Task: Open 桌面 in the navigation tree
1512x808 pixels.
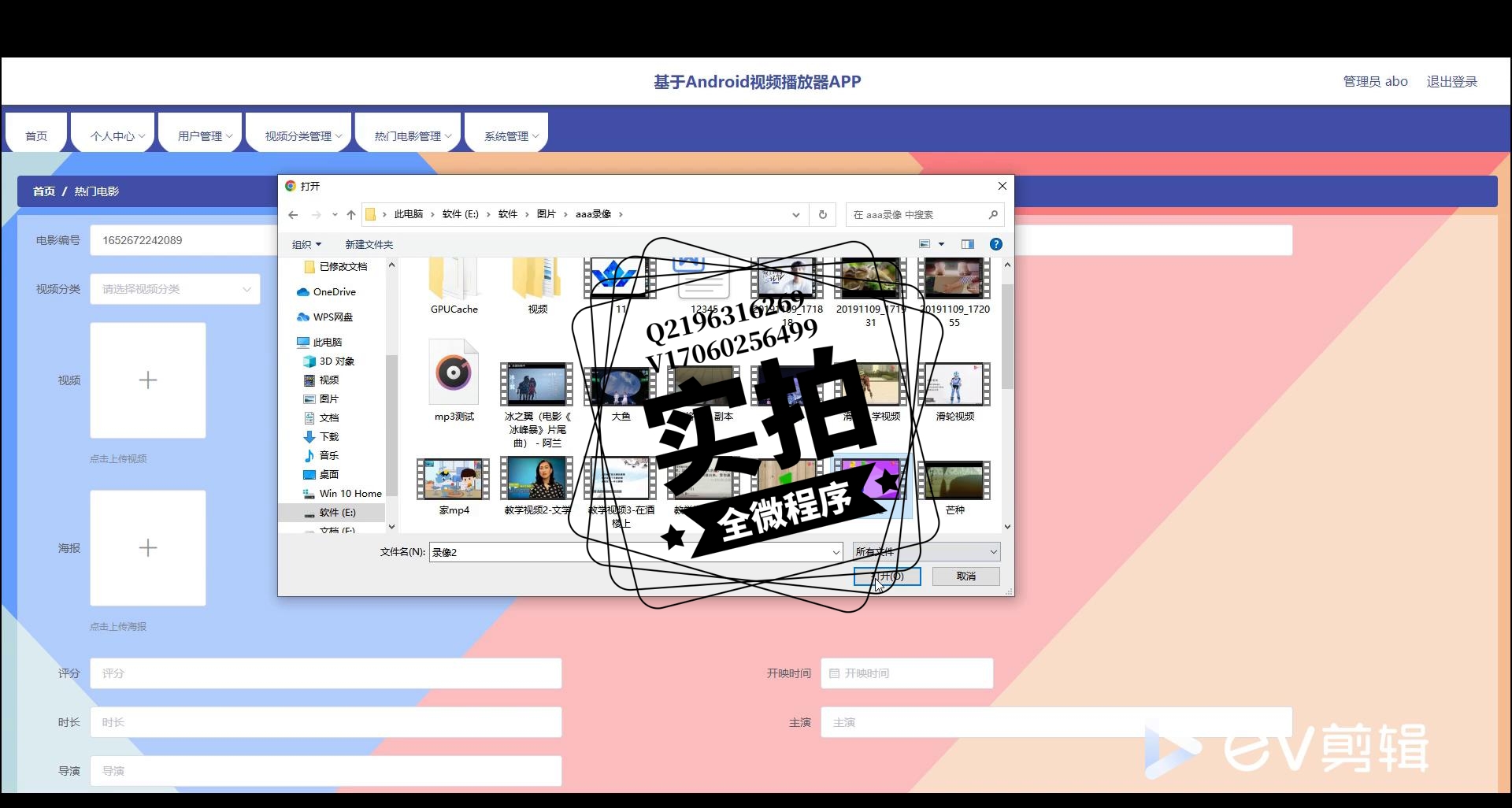Action: [x=321, y=474]
